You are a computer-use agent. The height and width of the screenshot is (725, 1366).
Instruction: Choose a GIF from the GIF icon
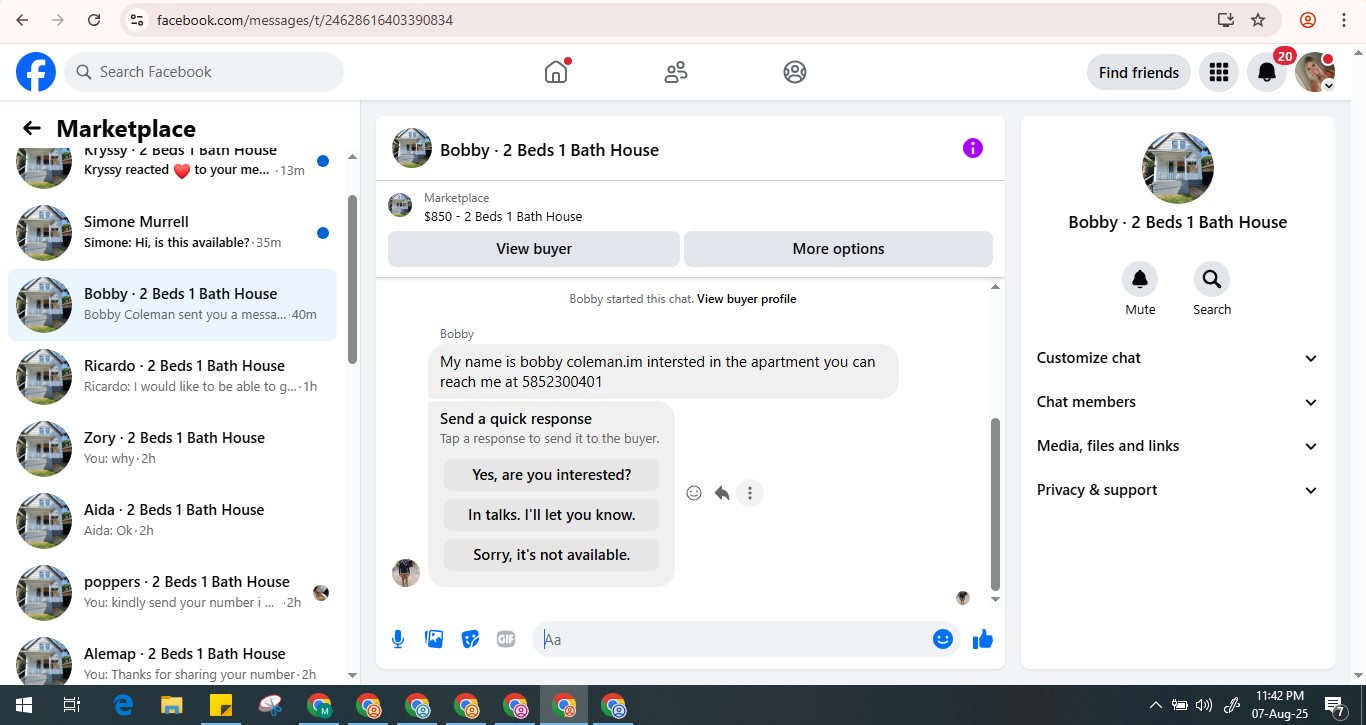(x=506, y=639)
